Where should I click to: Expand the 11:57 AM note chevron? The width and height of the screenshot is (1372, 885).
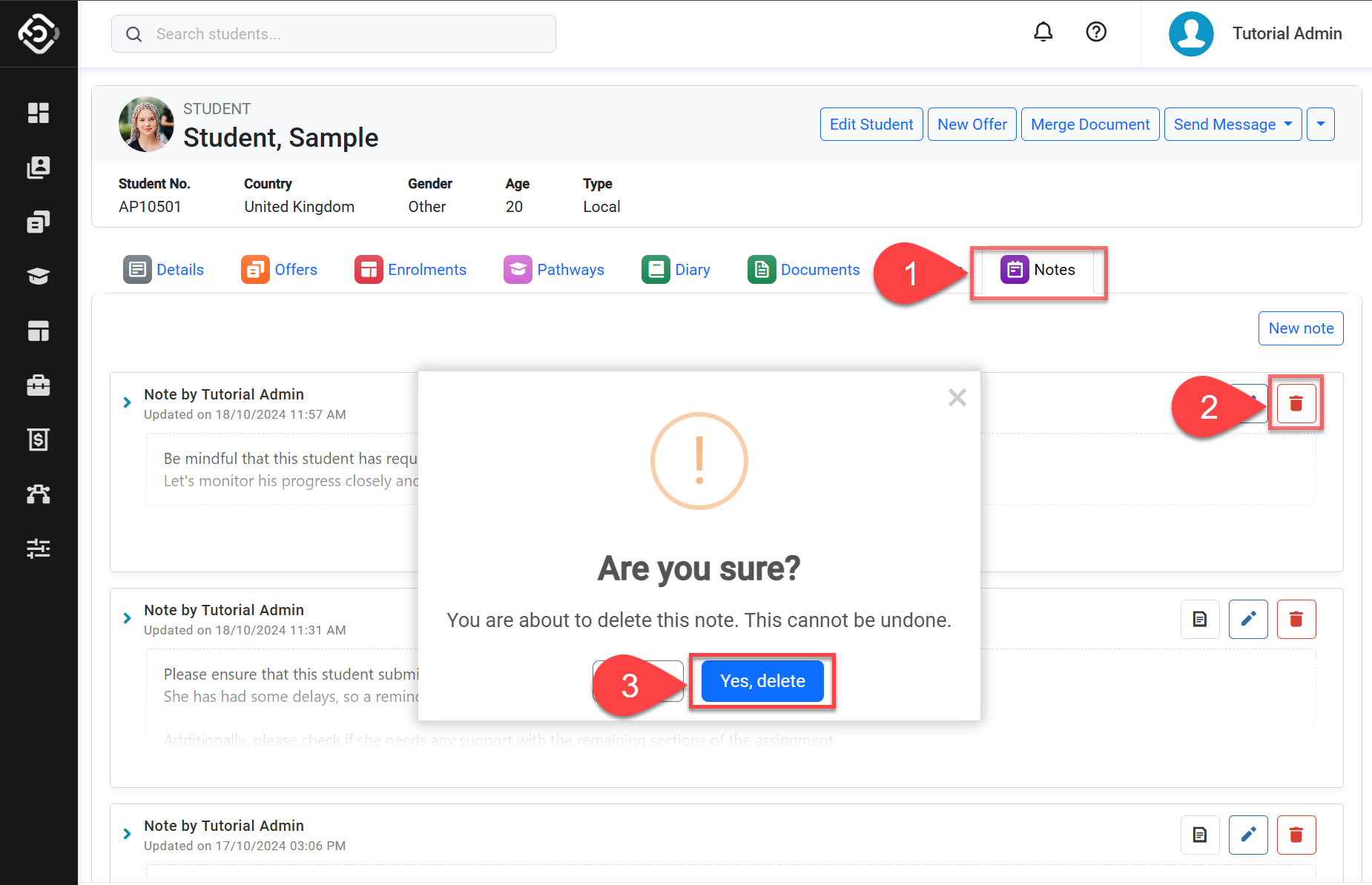[x=127, y=402]
